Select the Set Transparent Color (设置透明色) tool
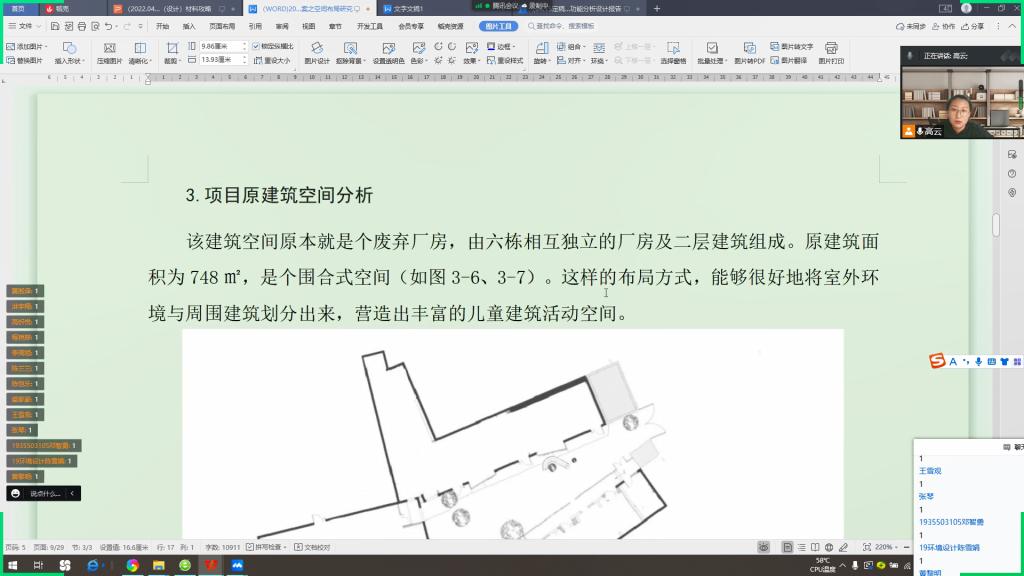The image size is (1024, 576). coord(389,53)
